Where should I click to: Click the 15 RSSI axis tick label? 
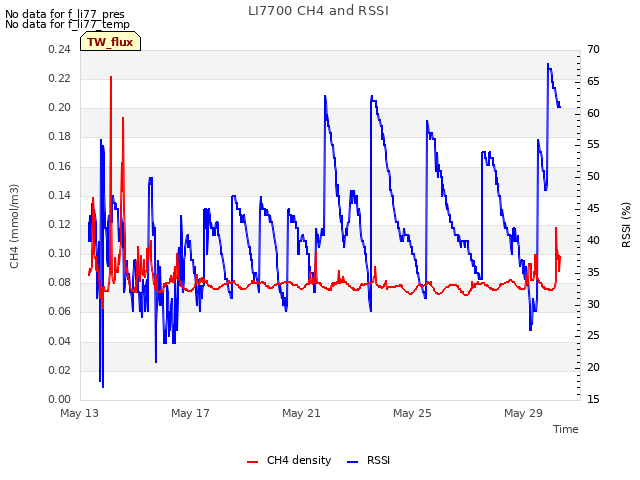593,399
